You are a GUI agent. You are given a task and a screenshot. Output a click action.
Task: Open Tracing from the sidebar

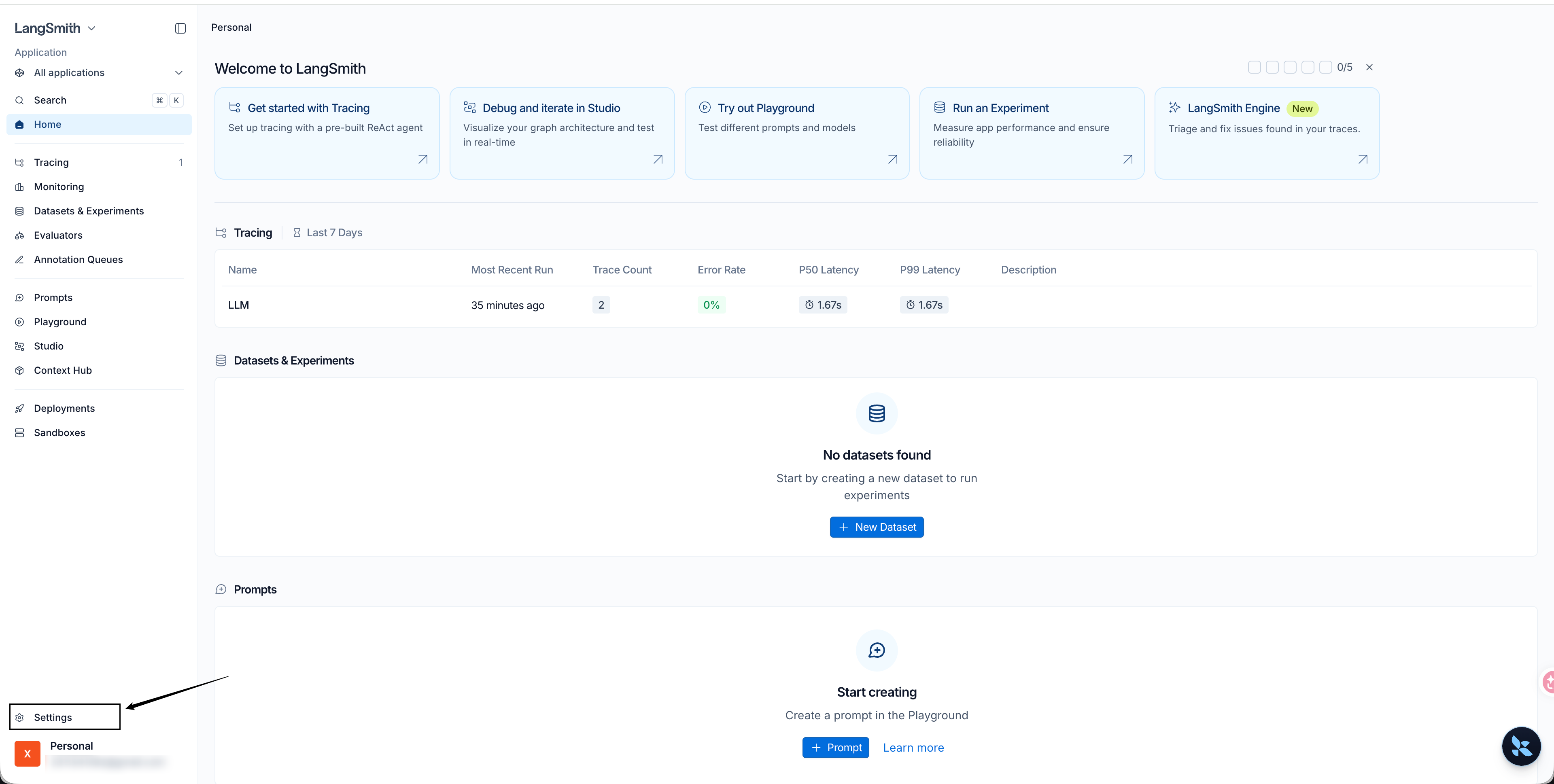pos(99,162)
